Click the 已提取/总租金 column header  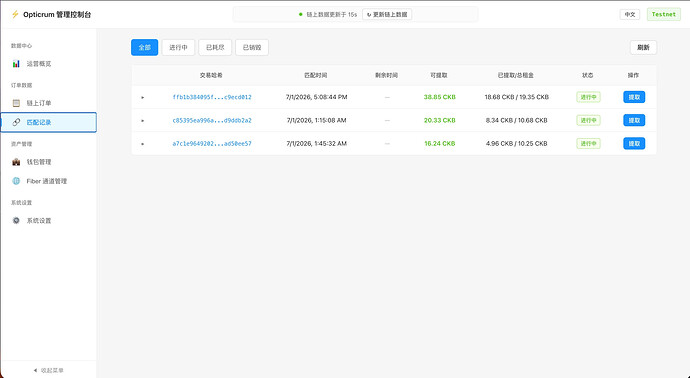click(x=516, y=75)
